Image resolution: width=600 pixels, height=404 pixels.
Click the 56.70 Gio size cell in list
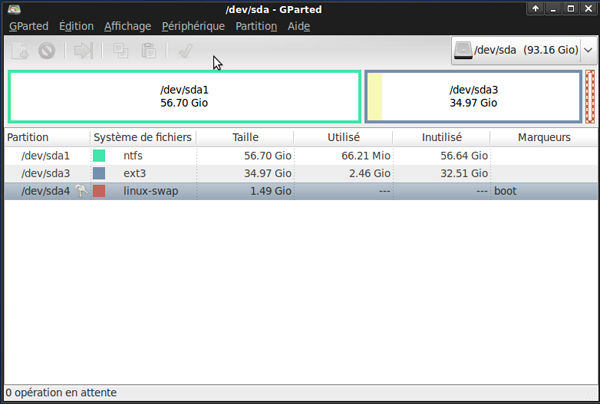[268, 155]
